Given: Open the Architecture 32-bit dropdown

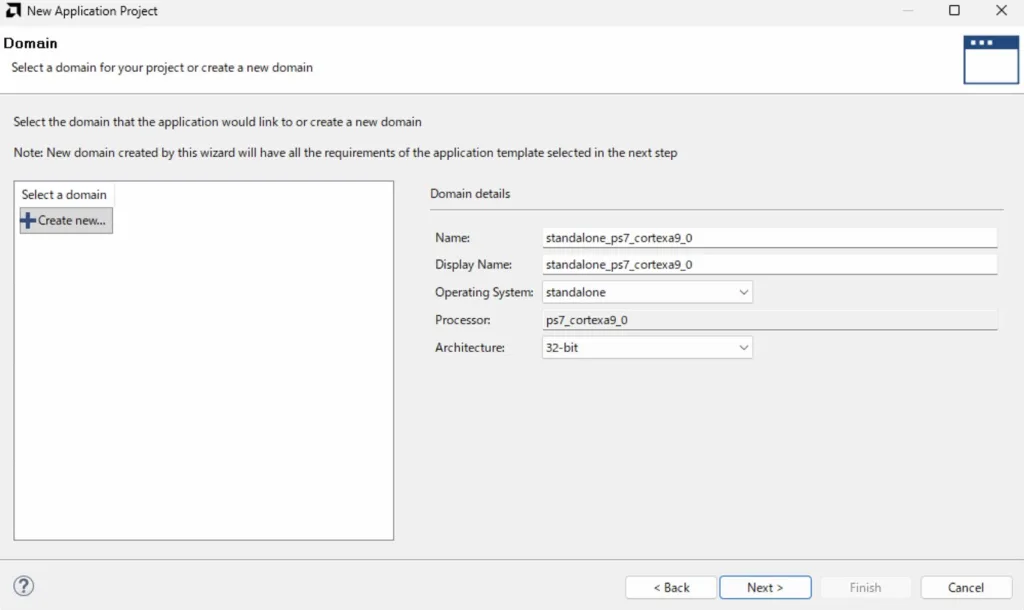Looking at the screenshot, I should (646, 348).
